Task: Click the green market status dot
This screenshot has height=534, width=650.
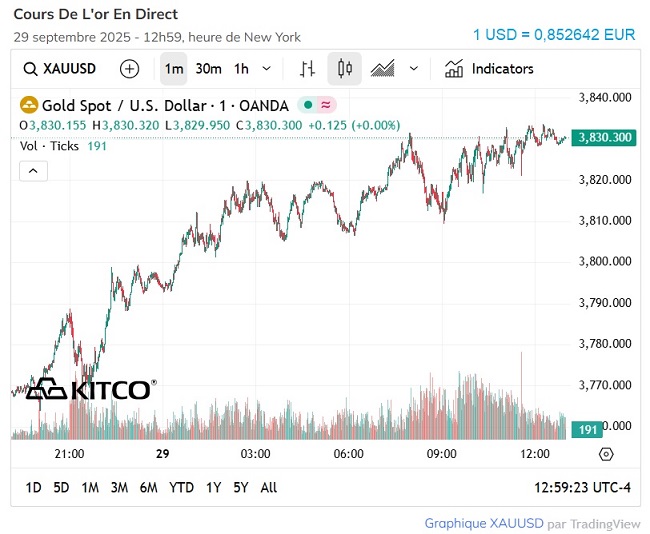Action: point(310,105)
